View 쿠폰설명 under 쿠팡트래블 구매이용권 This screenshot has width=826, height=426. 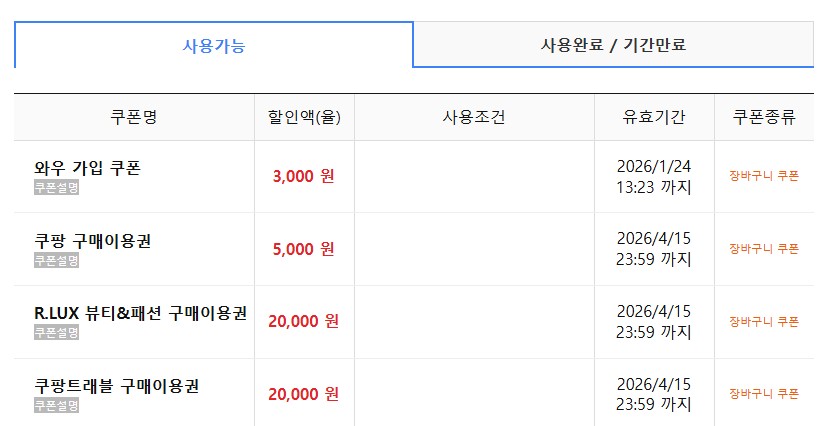[56, 405]
